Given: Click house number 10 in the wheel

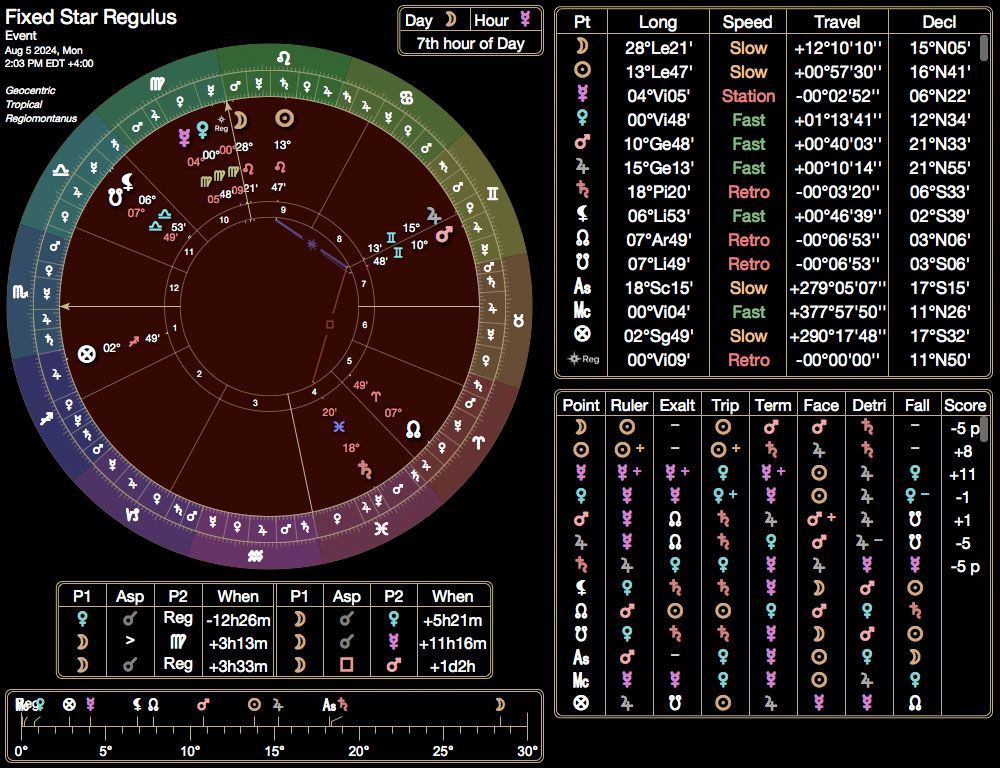Looking at the screenshot, I should 224,220.
